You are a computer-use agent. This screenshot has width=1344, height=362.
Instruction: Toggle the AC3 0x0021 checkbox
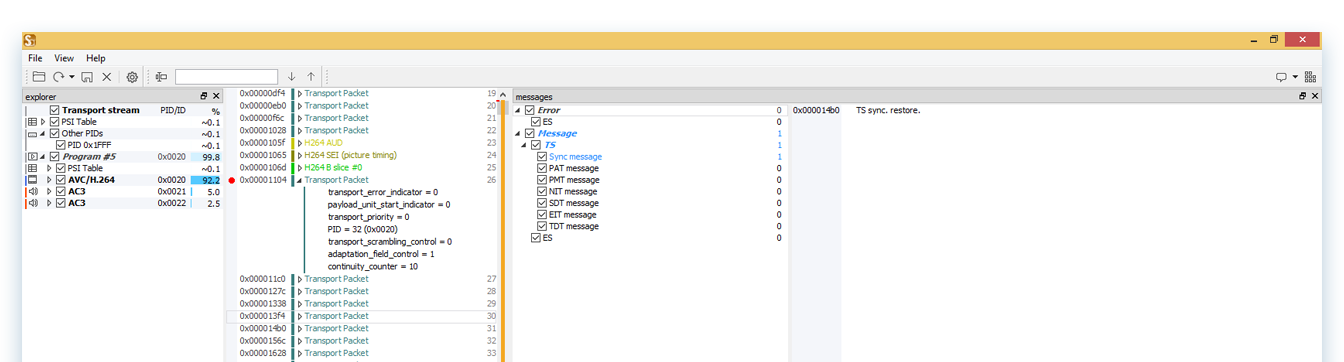point(61,191)
